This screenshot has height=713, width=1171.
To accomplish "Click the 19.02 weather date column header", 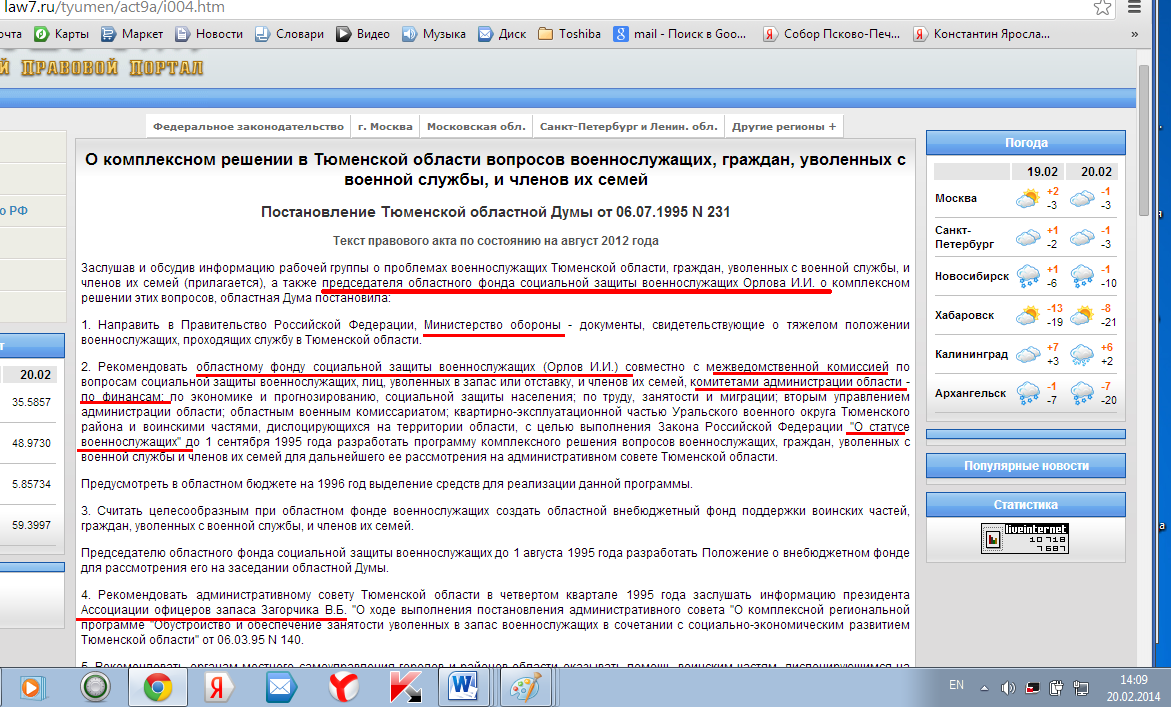I will pos(1042,171).
